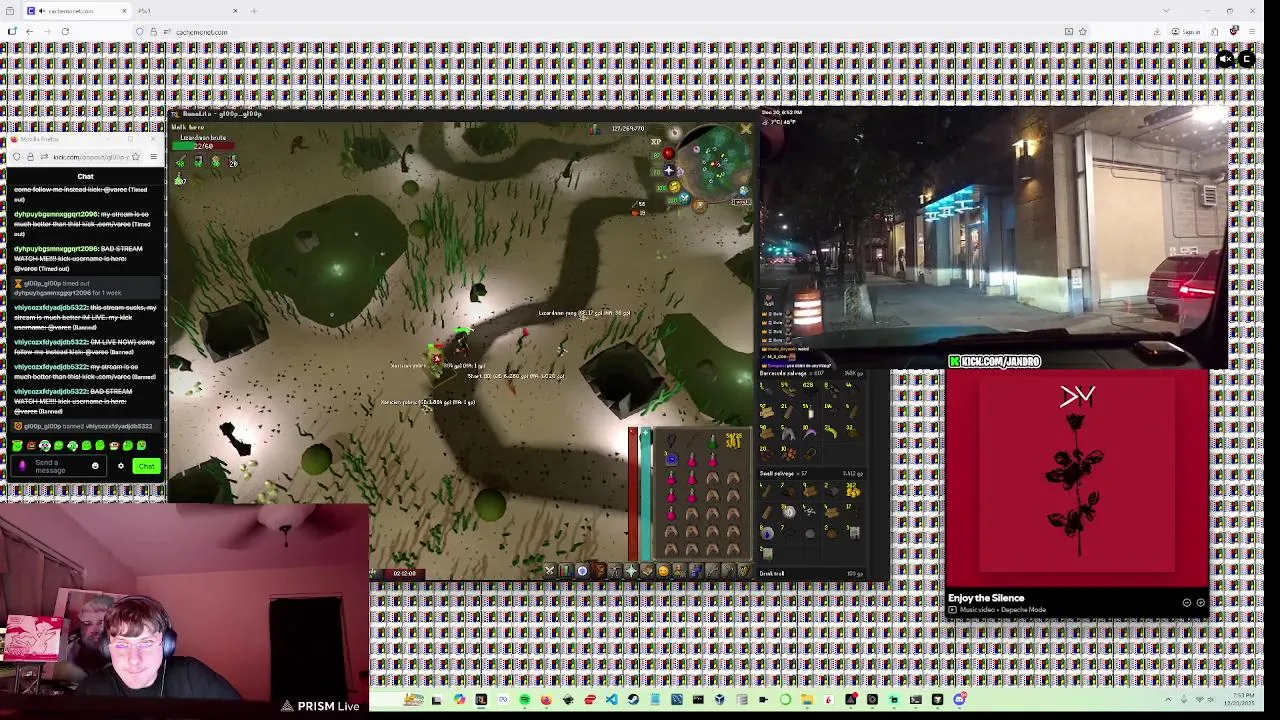
Task: Close the minimap panel with X
Action: click(746, 129)
